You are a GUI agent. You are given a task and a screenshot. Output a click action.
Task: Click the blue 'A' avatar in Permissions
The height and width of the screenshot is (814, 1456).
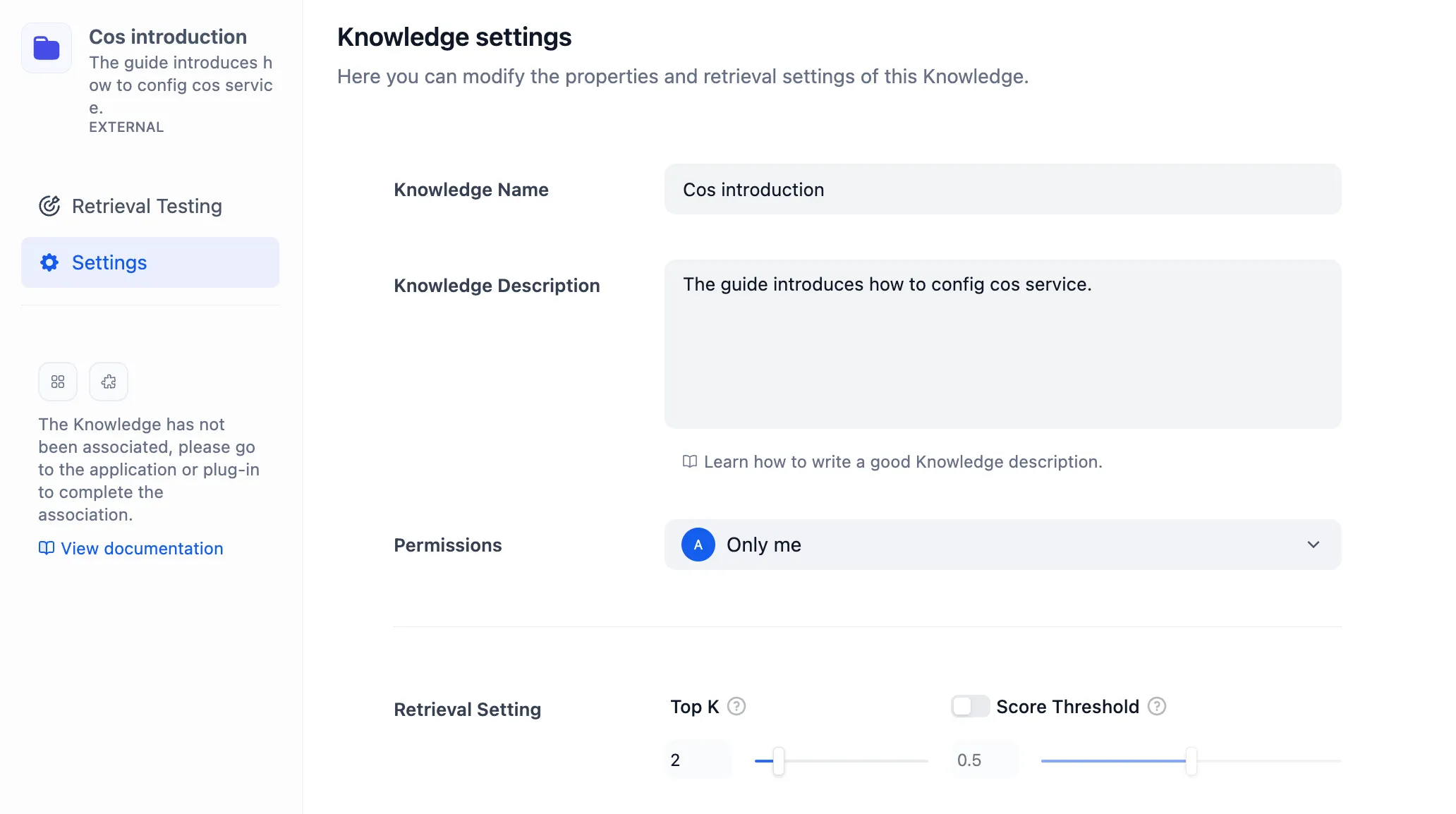(698, 545)
